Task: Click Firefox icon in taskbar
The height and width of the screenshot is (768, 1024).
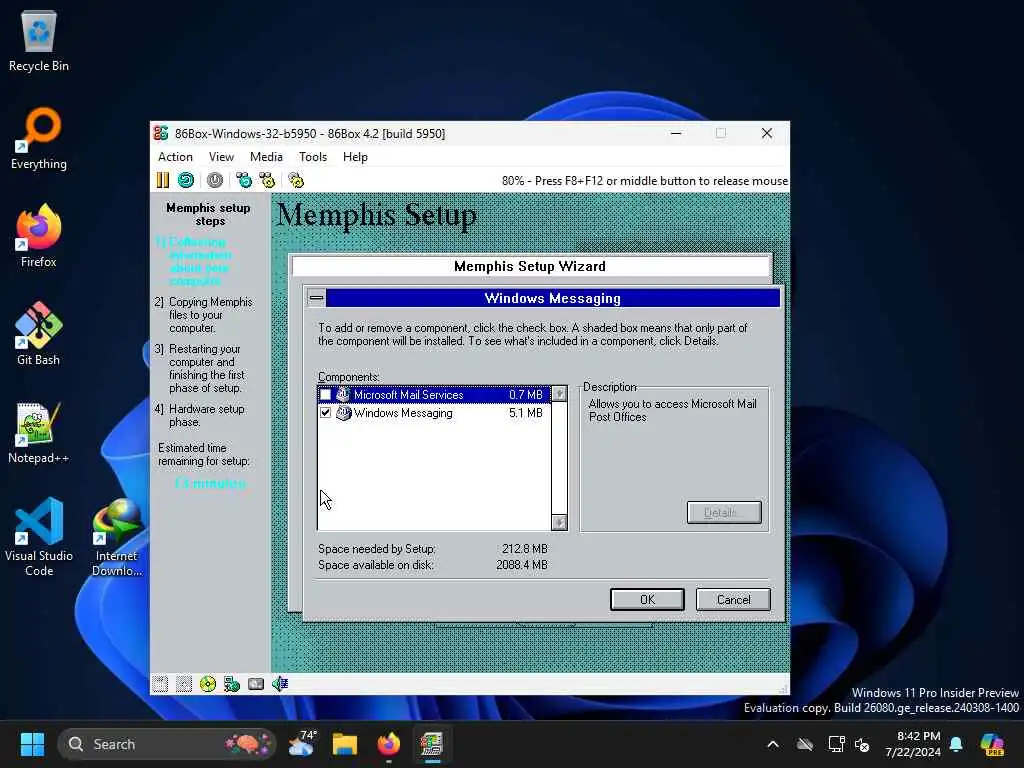Action: coord(389,744)
